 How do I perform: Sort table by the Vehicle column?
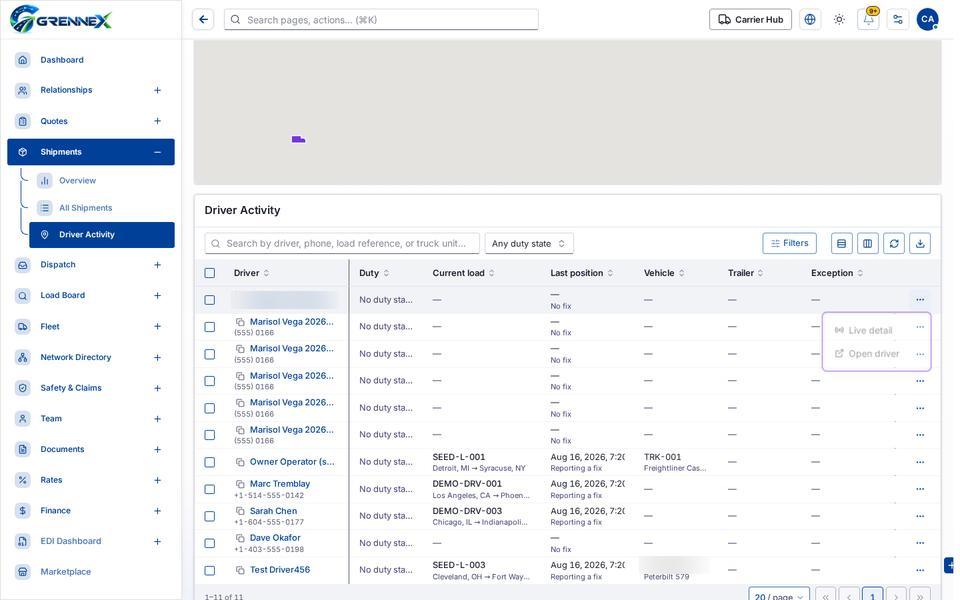click(x=664, y=273)
